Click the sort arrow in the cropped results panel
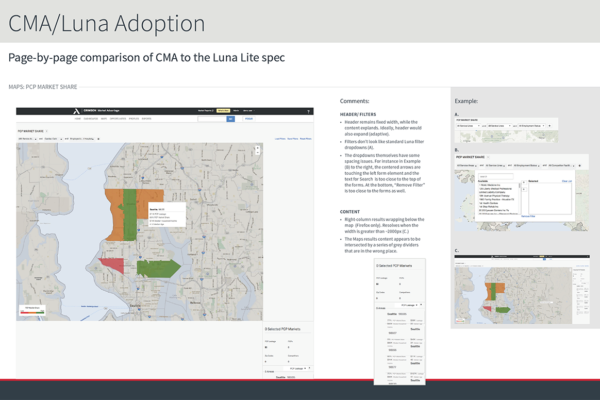The image size is (600, 400). coord(421,305)
